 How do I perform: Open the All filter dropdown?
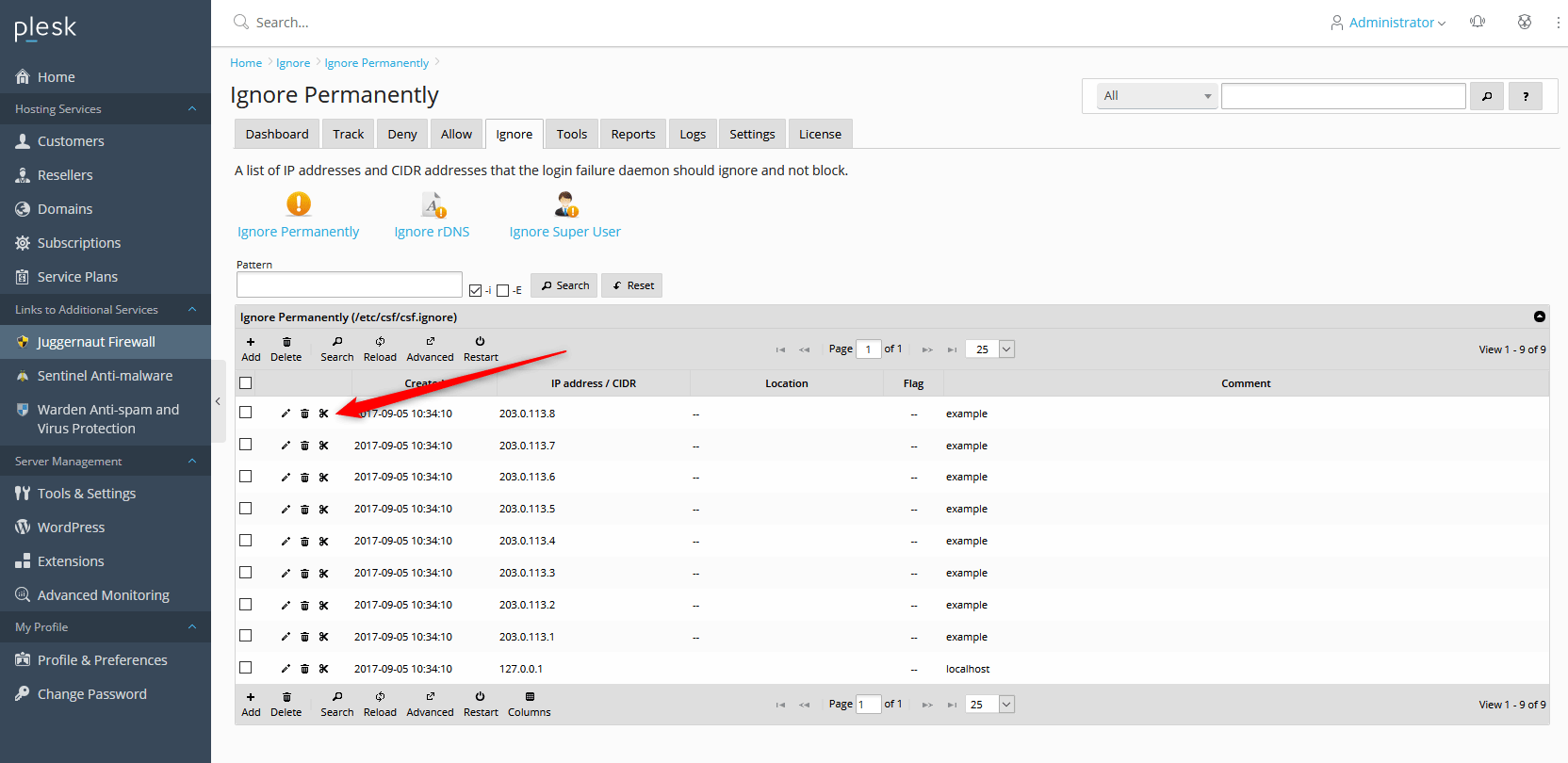(1157, 96)
